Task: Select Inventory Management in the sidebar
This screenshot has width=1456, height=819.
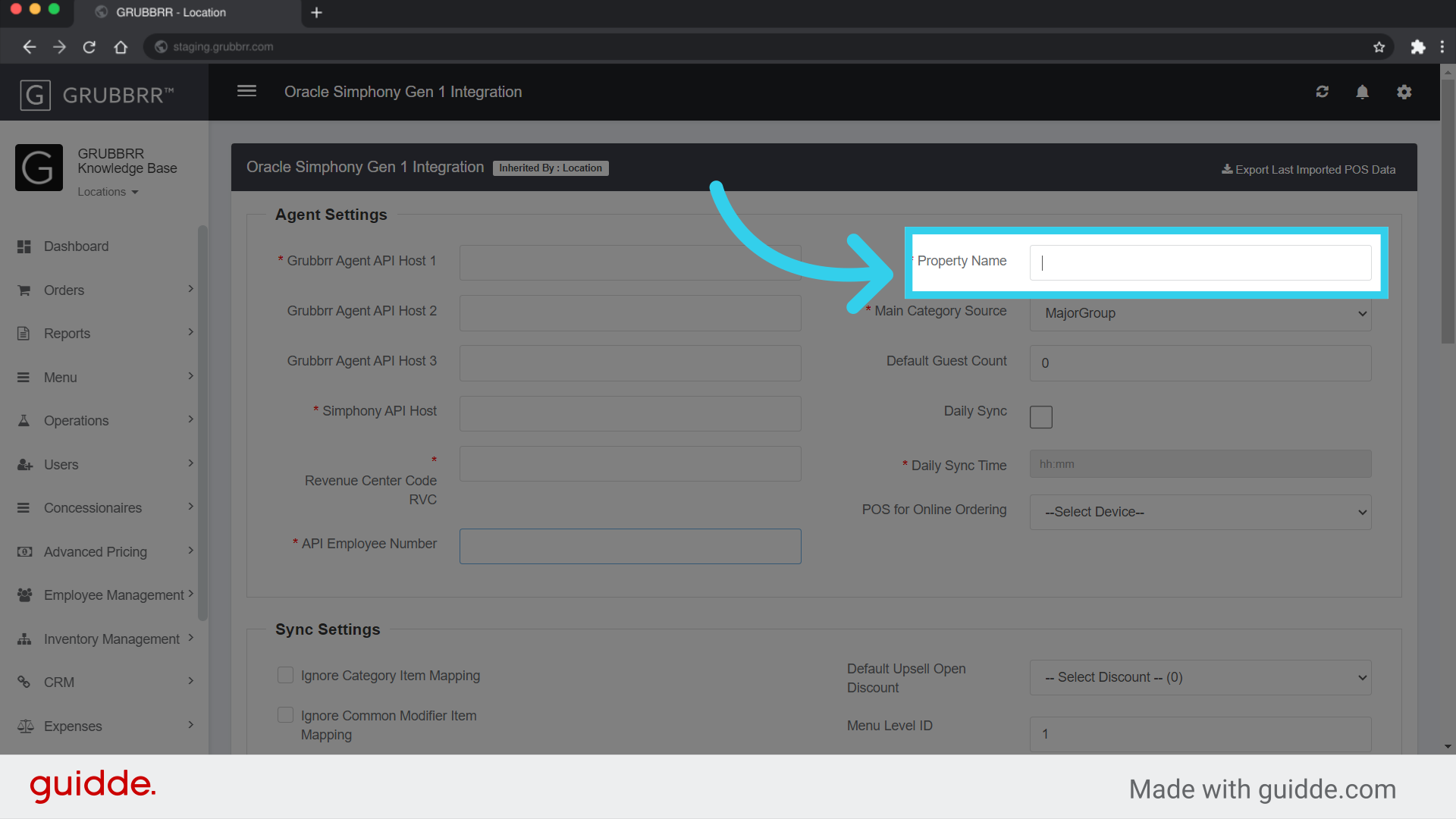Action: tap(111, 639)
